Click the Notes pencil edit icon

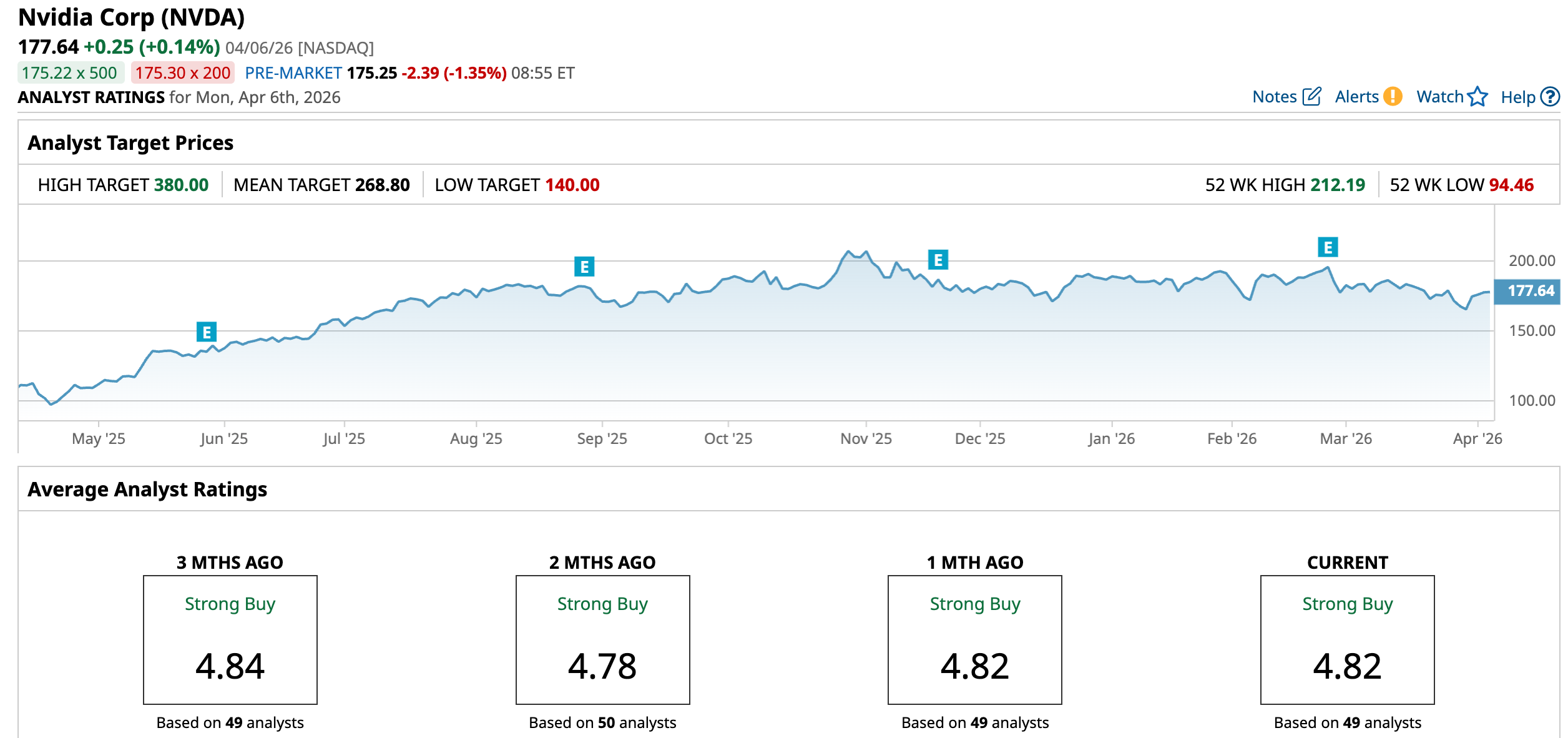coord(1312,97)
